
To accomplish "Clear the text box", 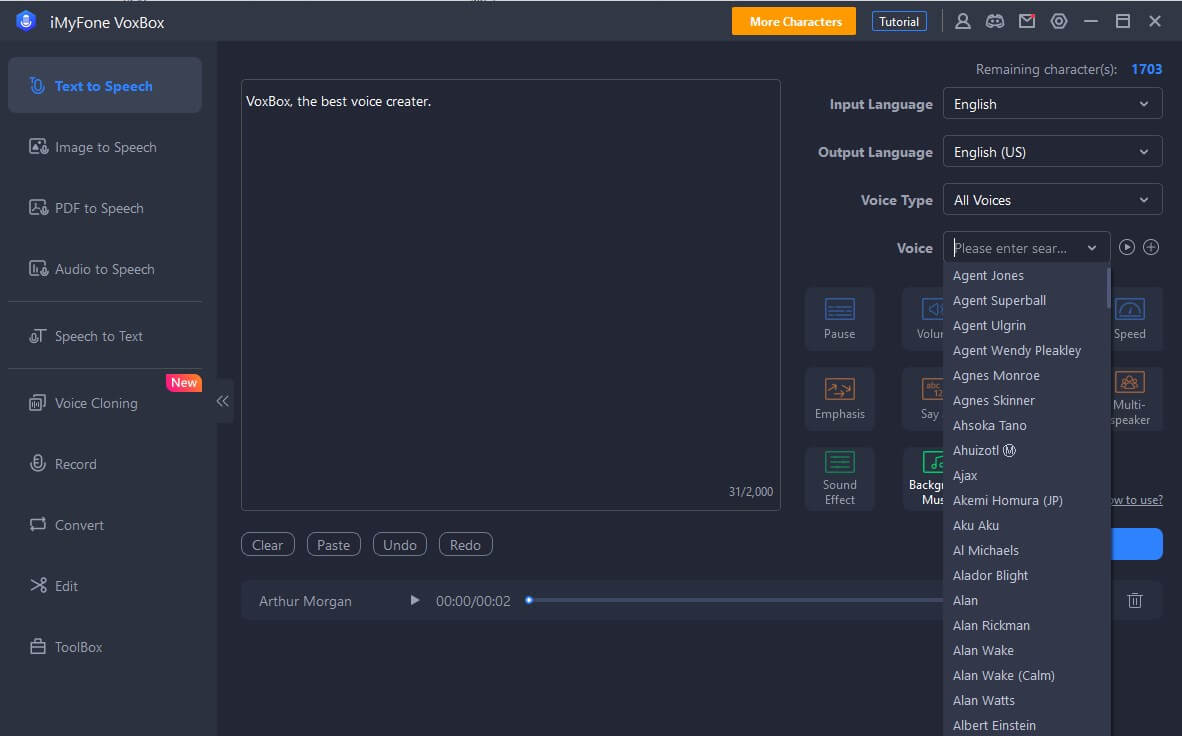I will click(x=268, y=544).
